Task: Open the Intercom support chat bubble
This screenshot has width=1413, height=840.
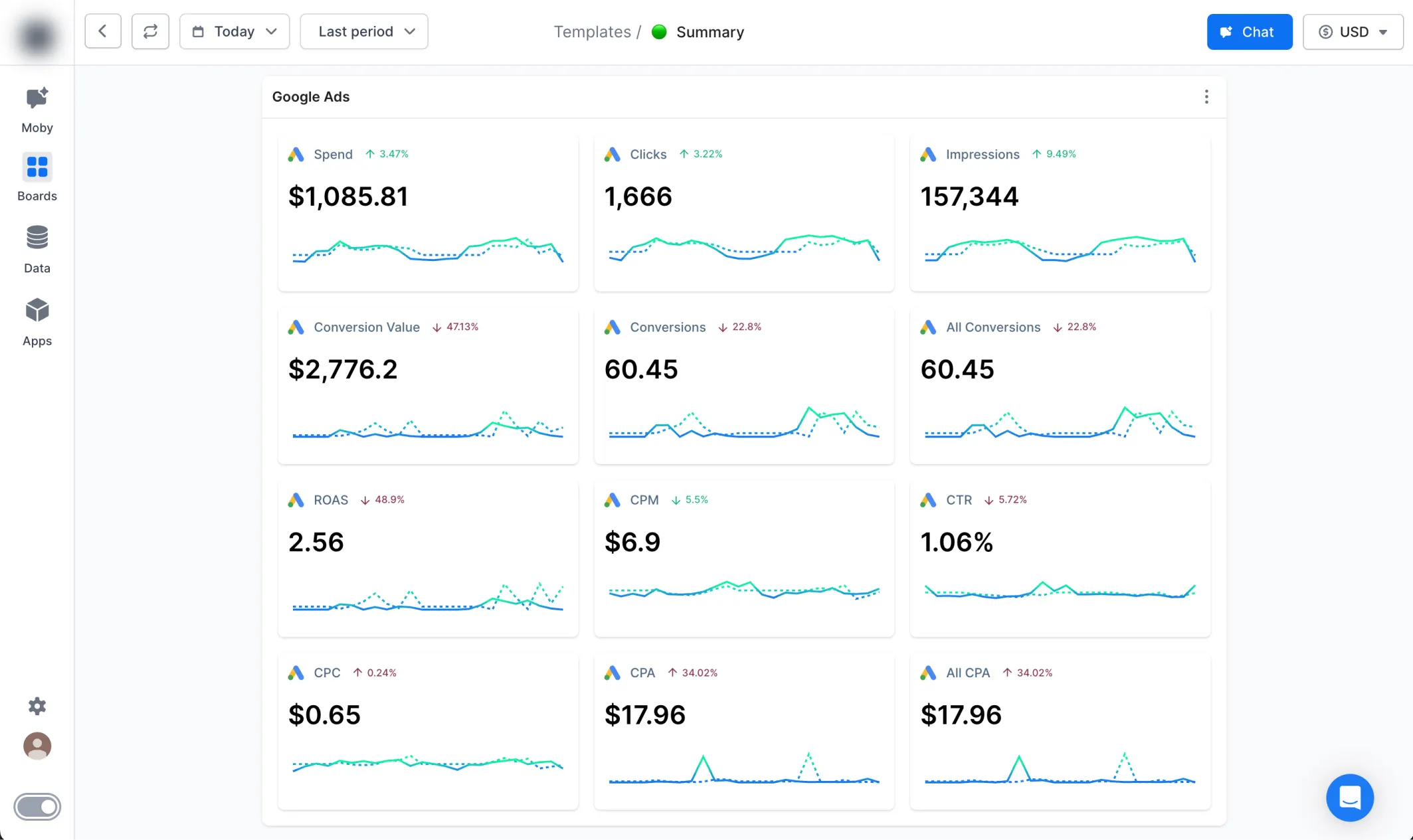Action: (x=1349, y=798)
